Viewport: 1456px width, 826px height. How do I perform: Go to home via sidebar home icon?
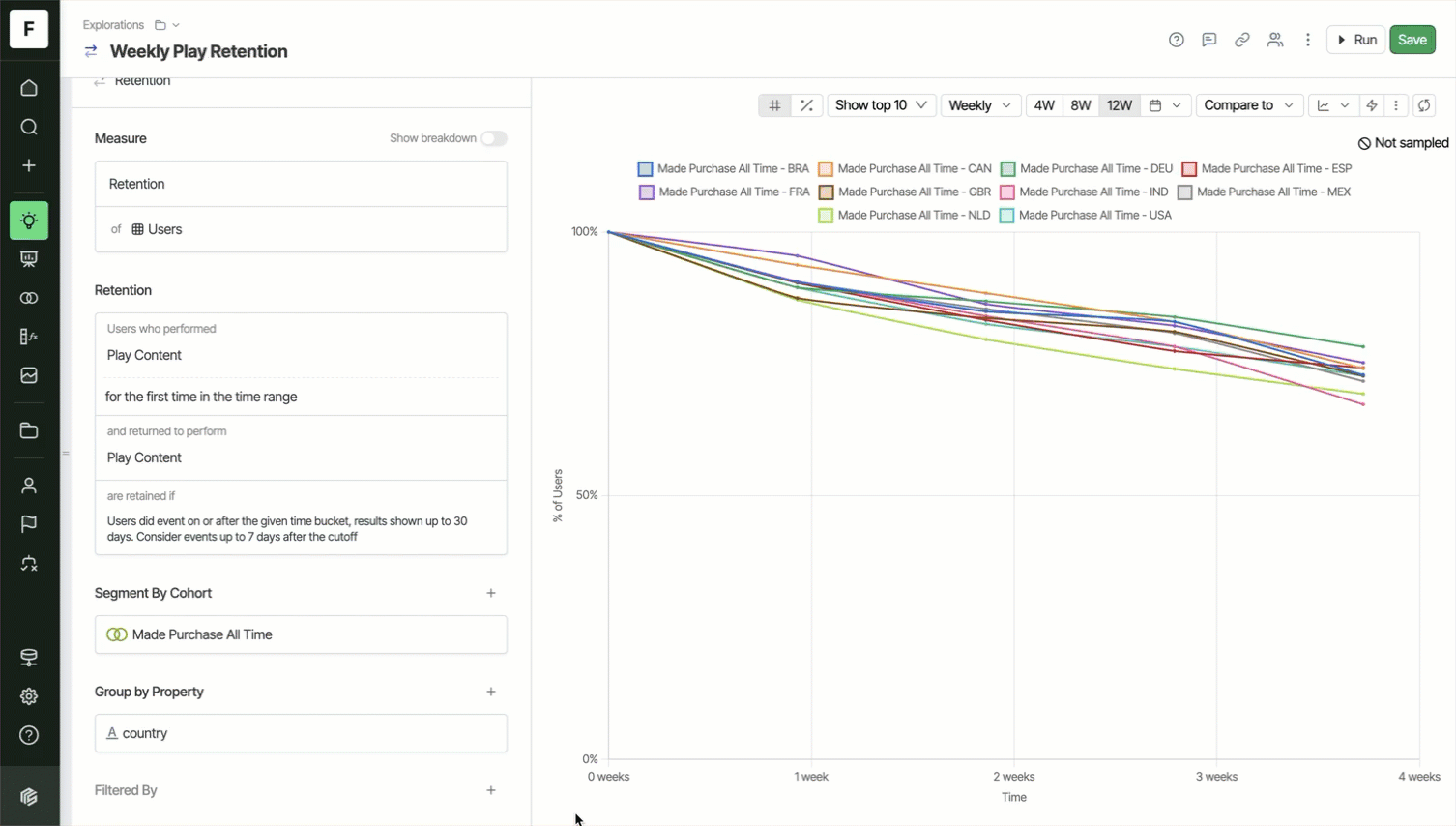point(29,88)
